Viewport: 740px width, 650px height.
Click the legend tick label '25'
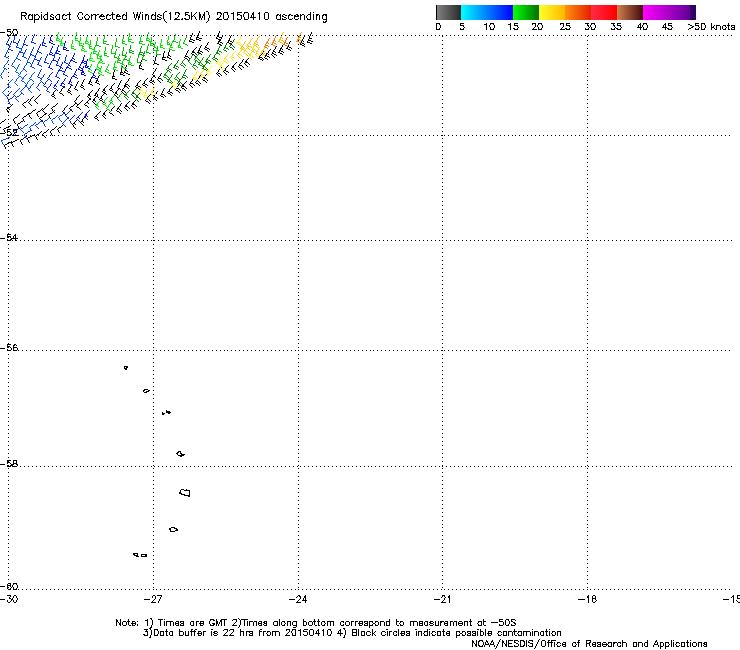pos(565,27)
